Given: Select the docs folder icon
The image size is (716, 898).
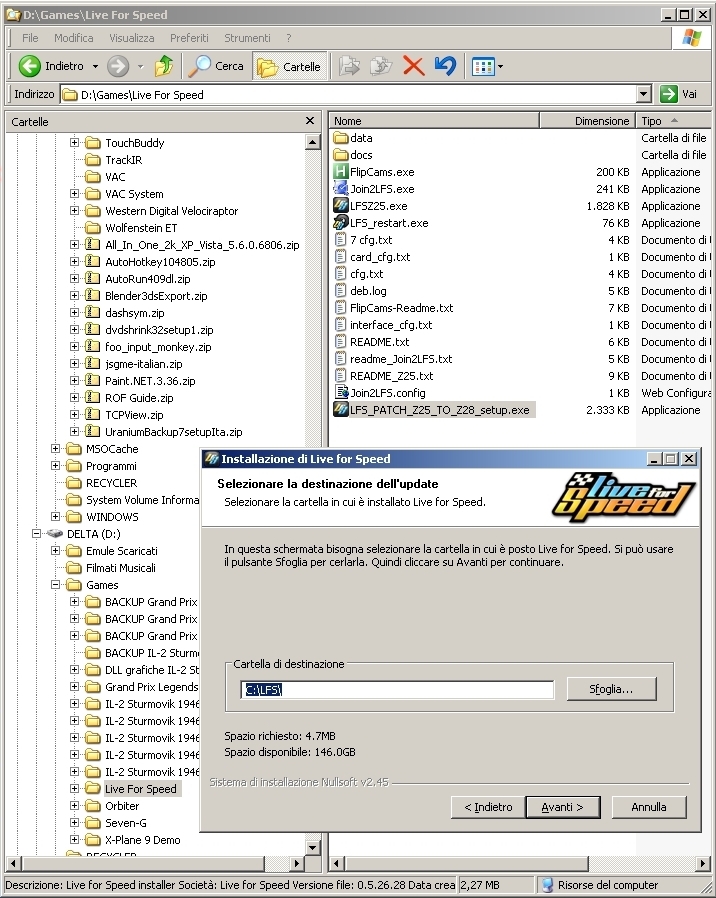Looking at the screenshot, I should tap(341, 155).
